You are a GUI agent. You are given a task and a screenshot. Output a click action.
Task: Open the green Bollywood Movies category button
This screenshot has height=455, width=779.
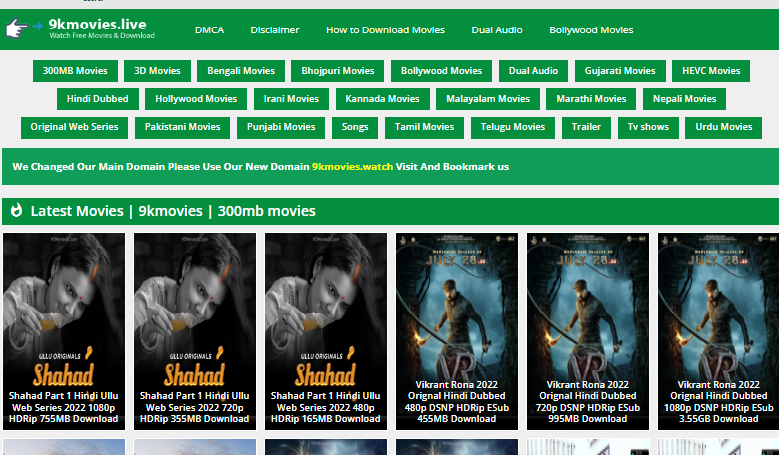coord(441,71)
